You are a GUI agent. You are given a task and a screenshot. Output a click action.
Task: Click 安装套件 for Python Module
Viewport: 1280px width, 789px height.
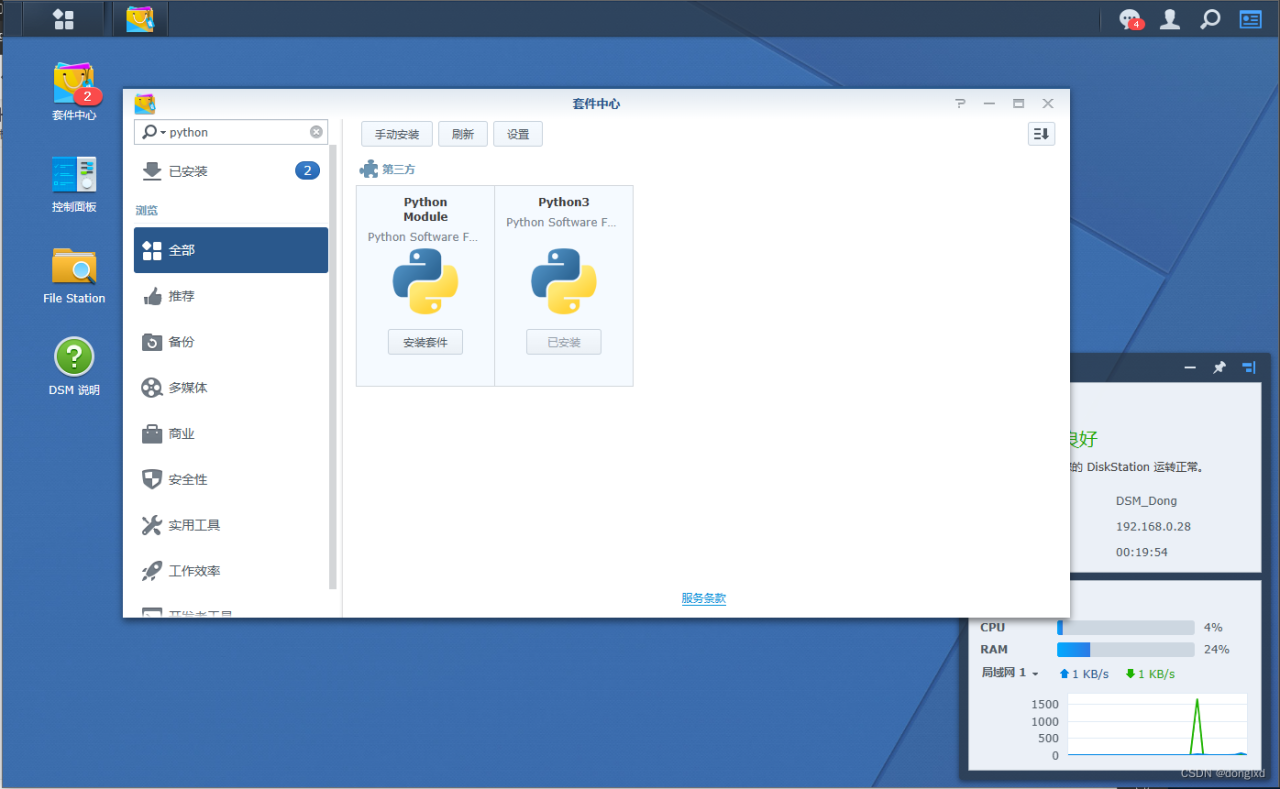pos(425,342)
